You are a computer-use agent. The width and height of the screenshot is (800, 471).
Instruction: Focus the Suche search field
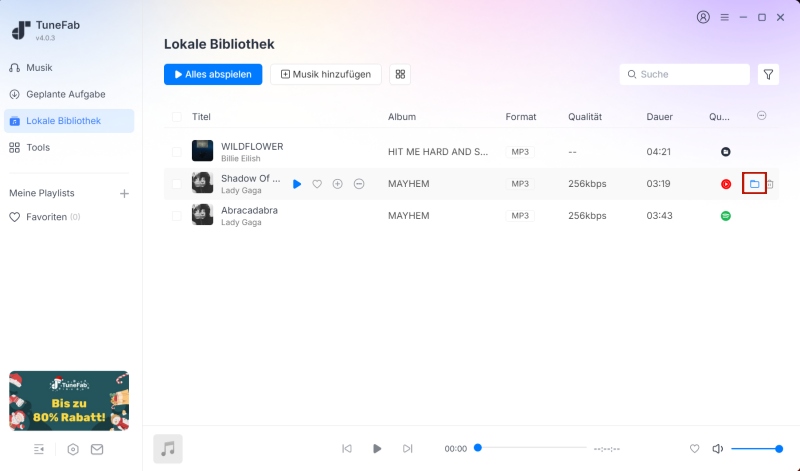685,75
